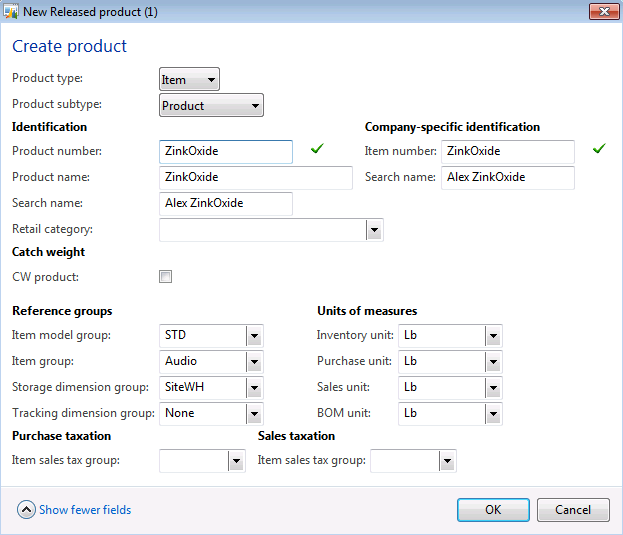Viewport: 623px width, 535px height.
Task: Open the Tracking dimension group dropdown
Action: [254, 414]
